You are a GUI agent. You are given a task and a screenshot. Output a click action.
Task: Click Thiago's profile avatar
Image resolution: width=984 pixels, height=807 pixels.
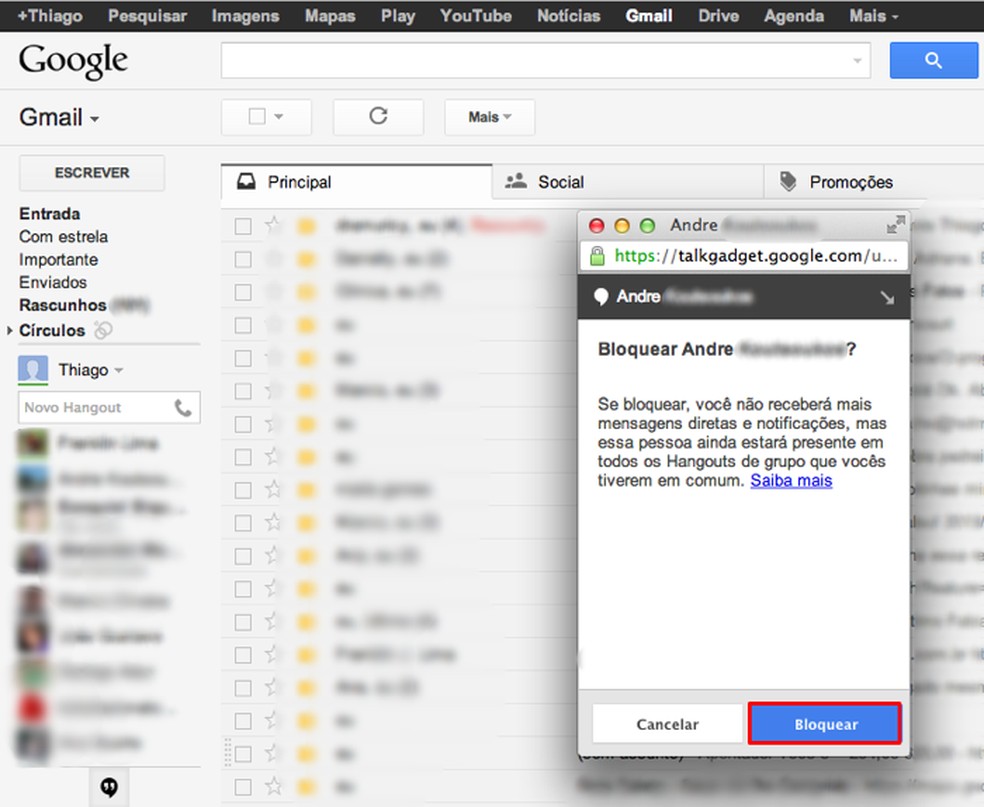(x=33, y=370)
